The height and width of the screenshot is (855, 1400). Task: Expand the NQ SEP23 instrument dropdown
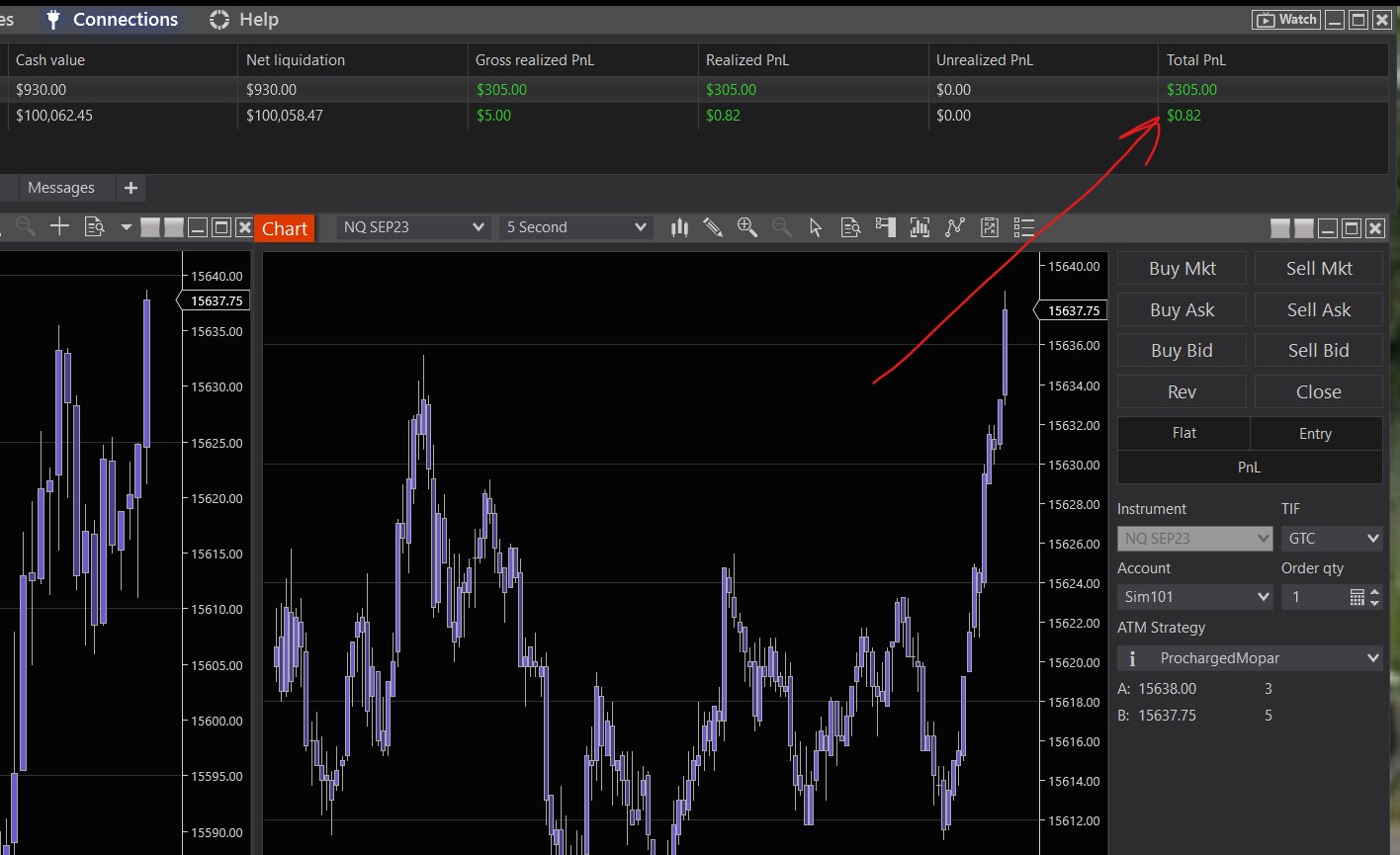point(414,227)
